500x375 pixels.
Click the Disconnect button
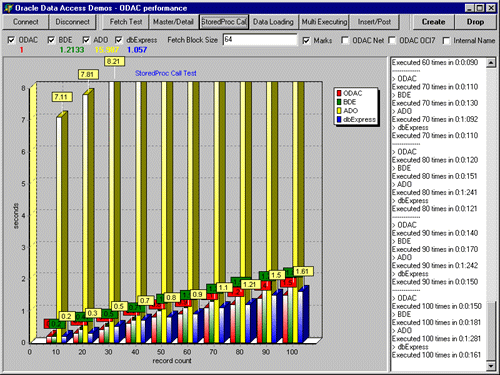pyautogui.click(x=72, y=22)
